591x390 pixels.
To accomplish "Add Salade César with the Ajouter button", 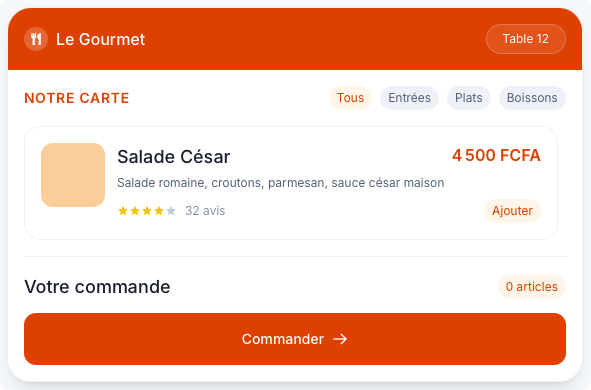I will coord(512,211).
